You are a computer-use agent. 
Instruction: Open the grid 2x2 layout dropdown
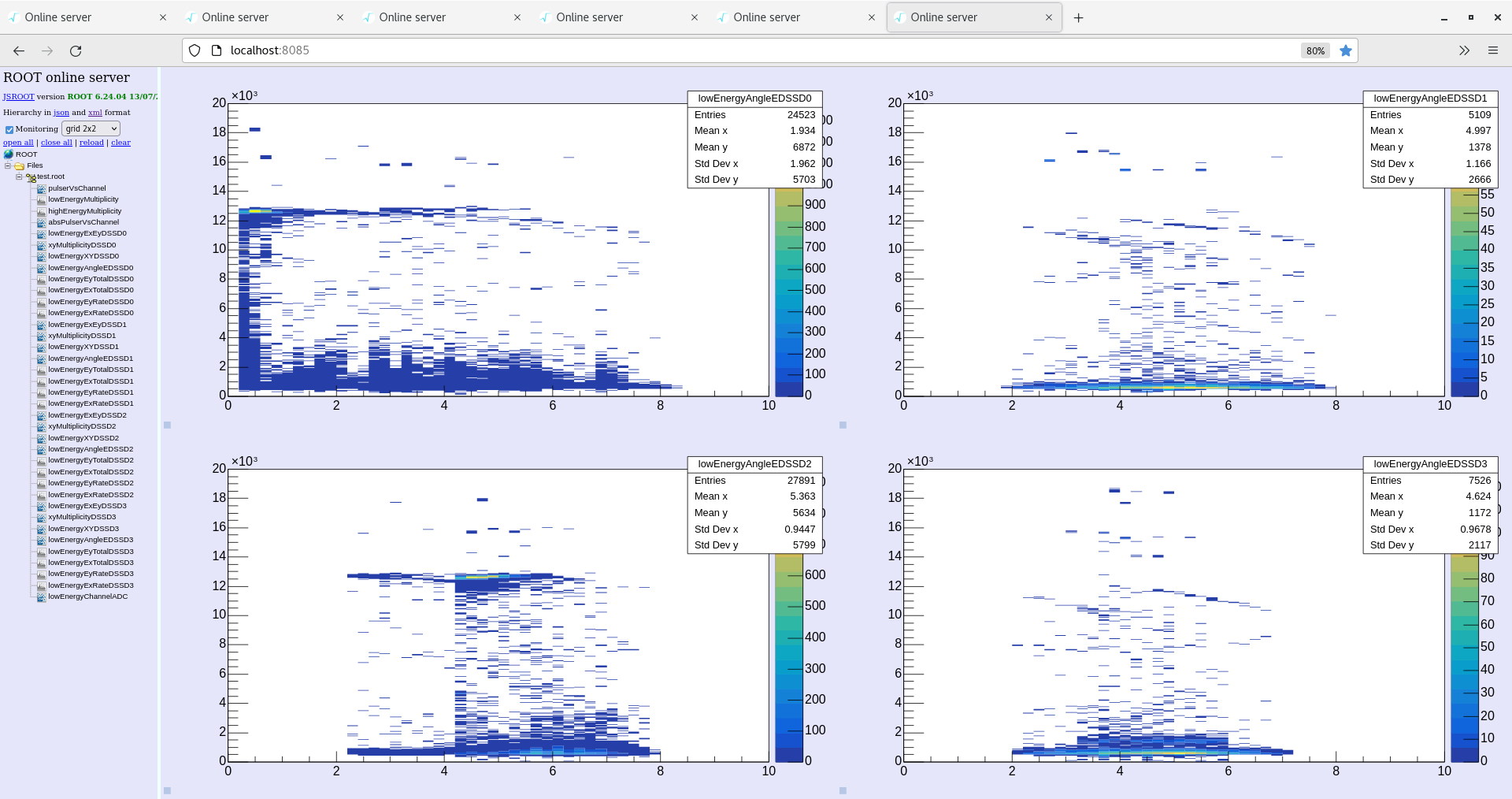(90, 128)
